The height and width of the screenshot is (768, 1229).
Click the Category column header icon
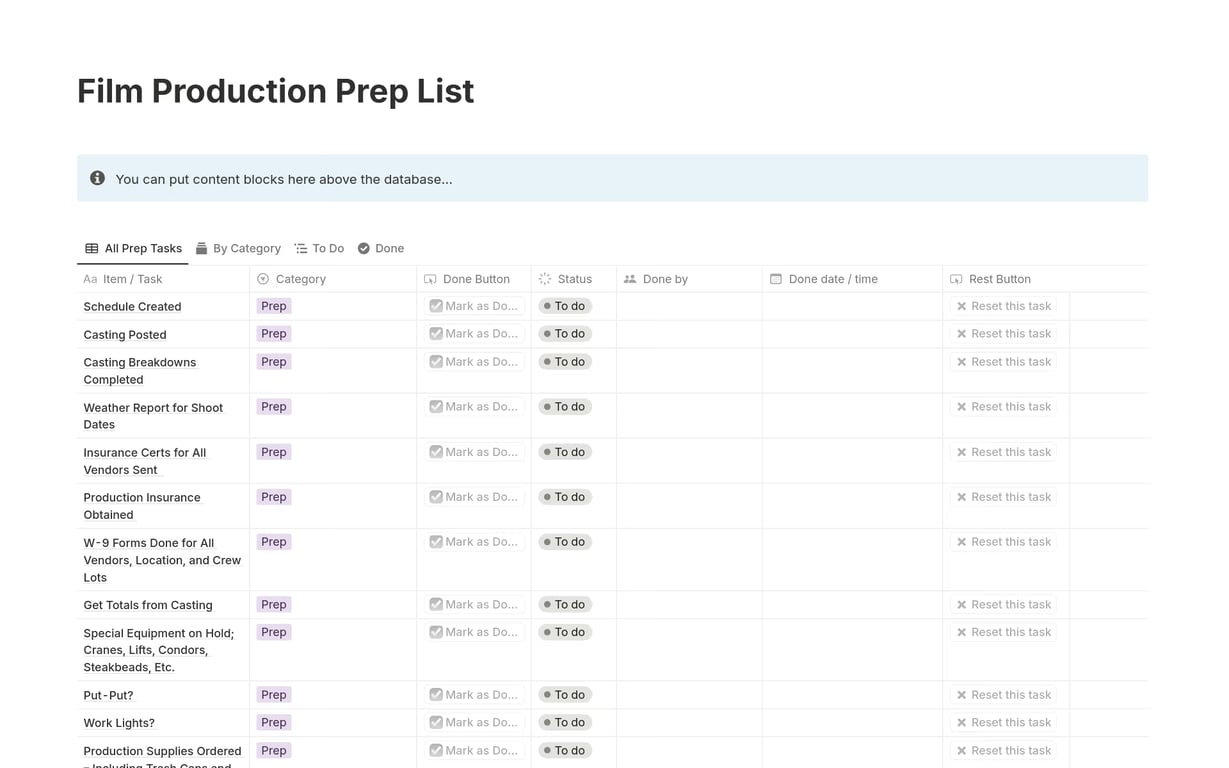[263, 279]
